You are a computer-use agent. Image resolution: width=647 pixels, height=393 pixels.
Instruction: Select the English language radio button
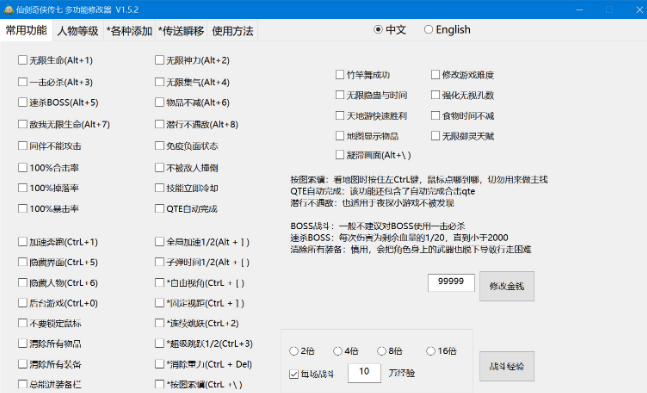pos(428,30)
